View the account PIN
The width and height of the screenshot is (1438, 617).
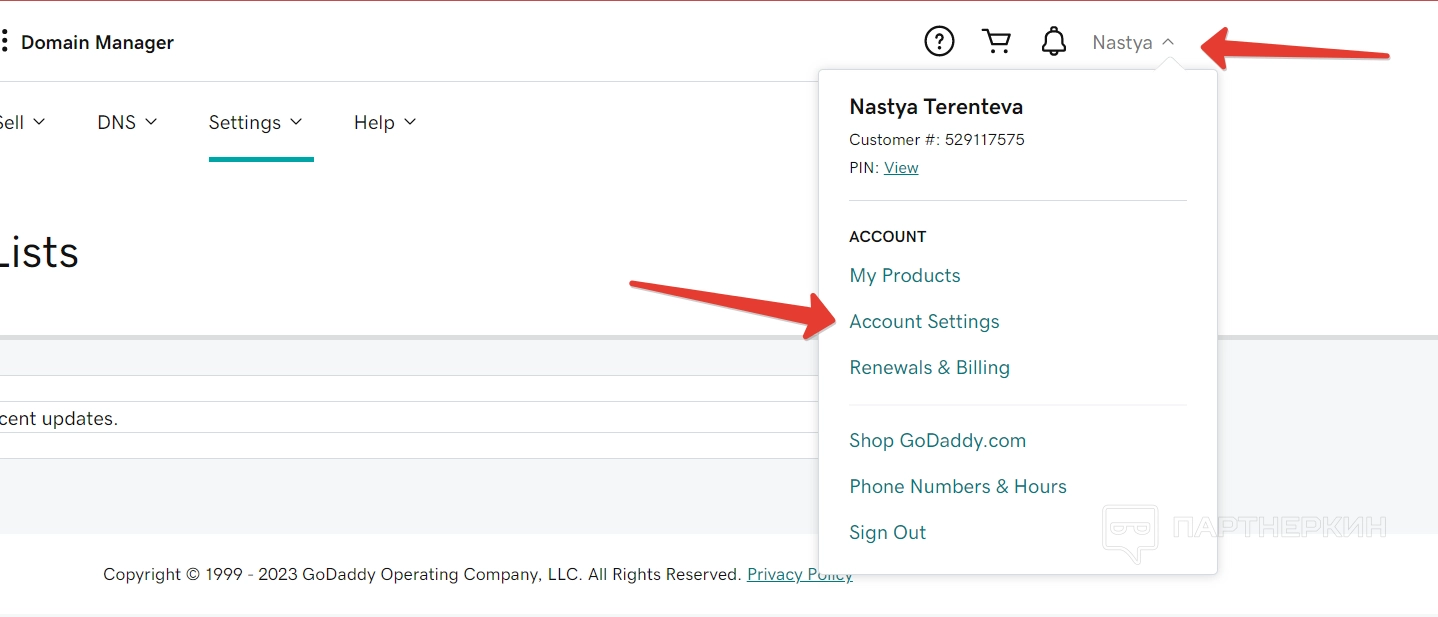[901, 168]
